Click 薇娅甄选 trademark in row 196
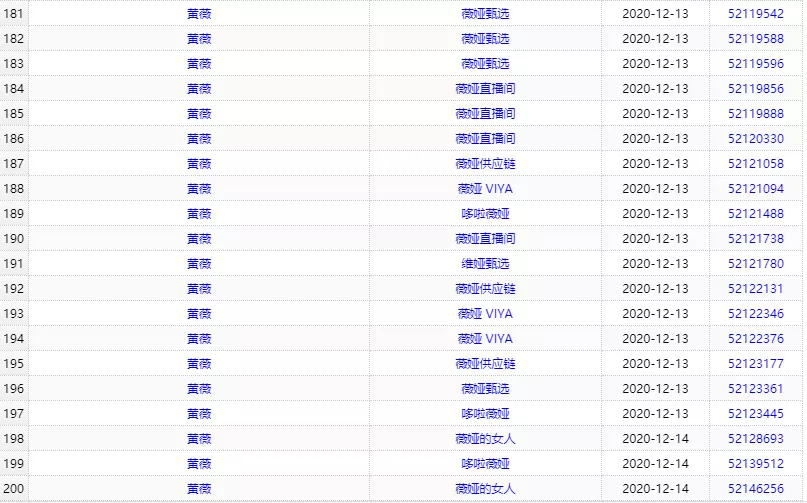 [x=485, y=389]
